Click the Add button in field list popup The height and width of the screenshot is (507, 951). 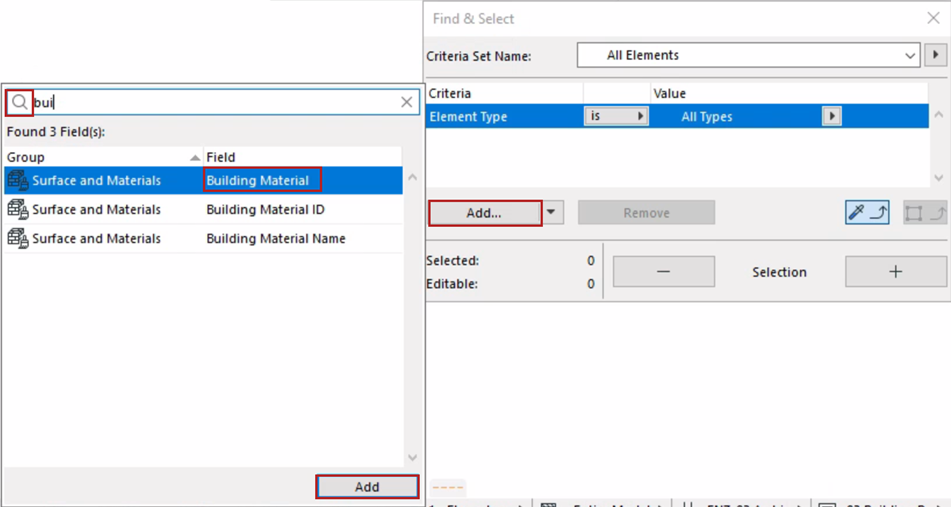tap(367, 486)
